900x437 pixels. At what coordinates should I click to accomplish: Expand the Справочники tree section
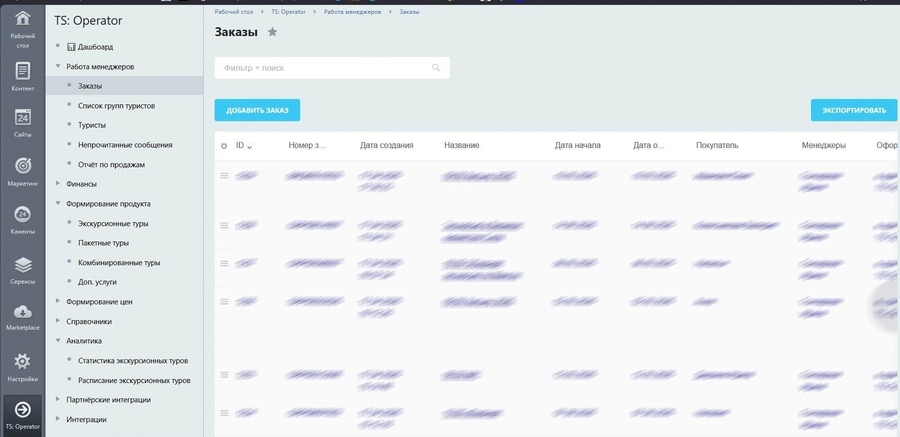(59, 321)
